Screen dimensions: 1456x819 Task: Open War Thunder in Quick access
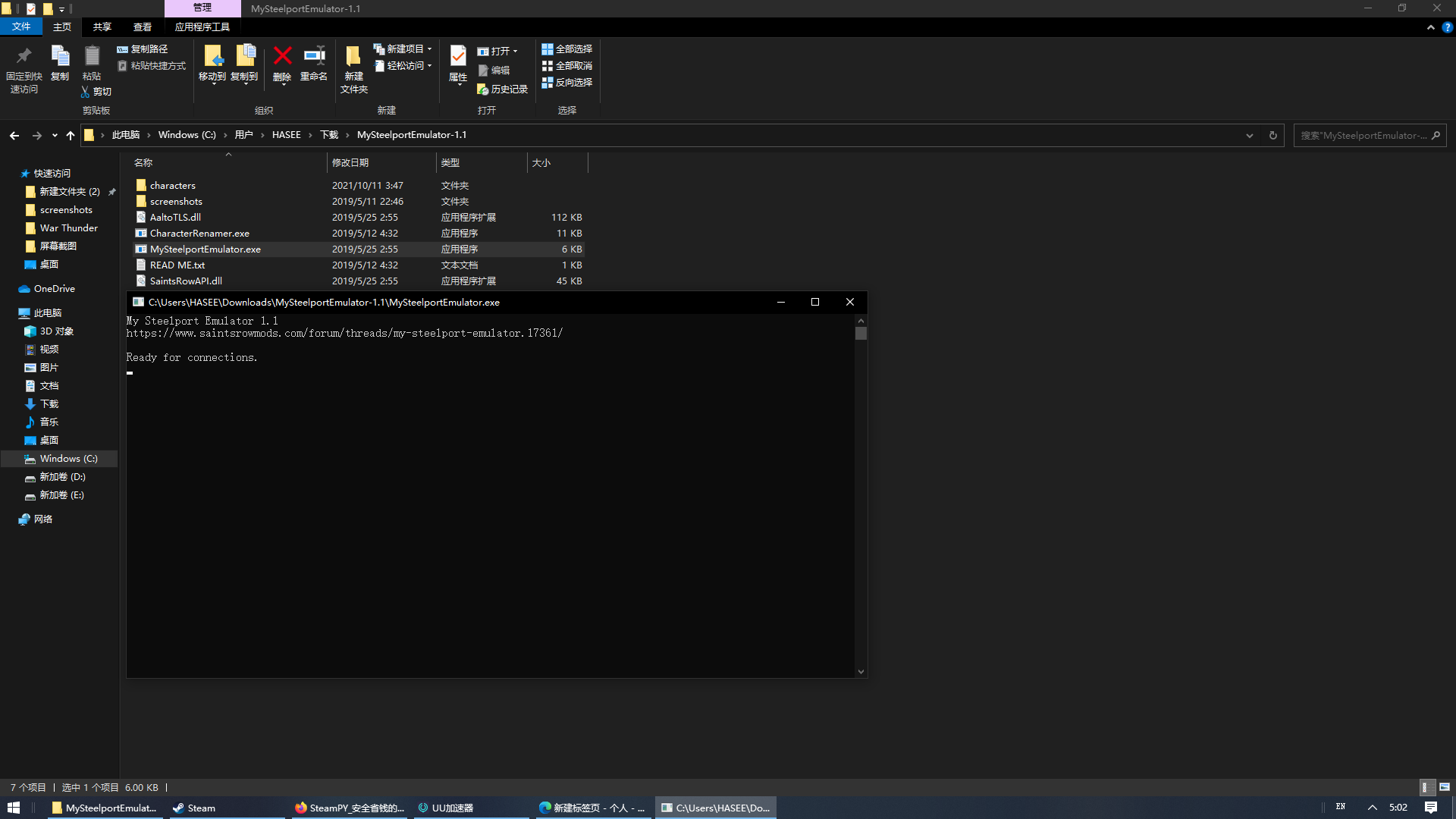tap(69, 228)
